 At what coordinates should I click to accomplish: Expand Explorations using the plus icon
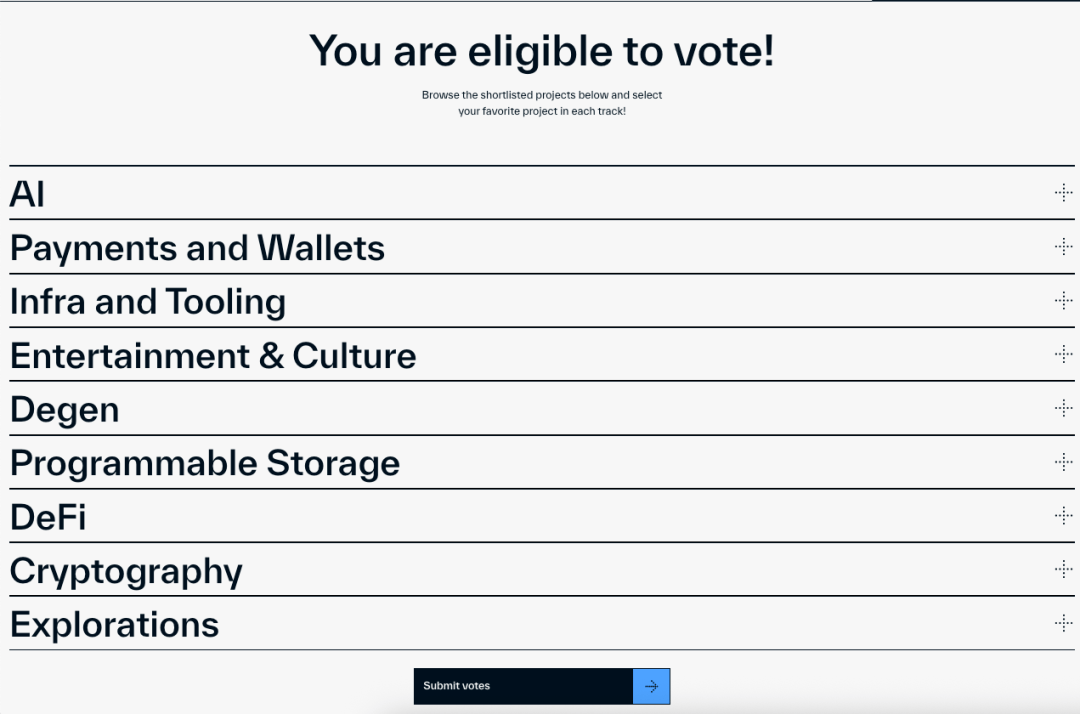[x=1063, y=623]
